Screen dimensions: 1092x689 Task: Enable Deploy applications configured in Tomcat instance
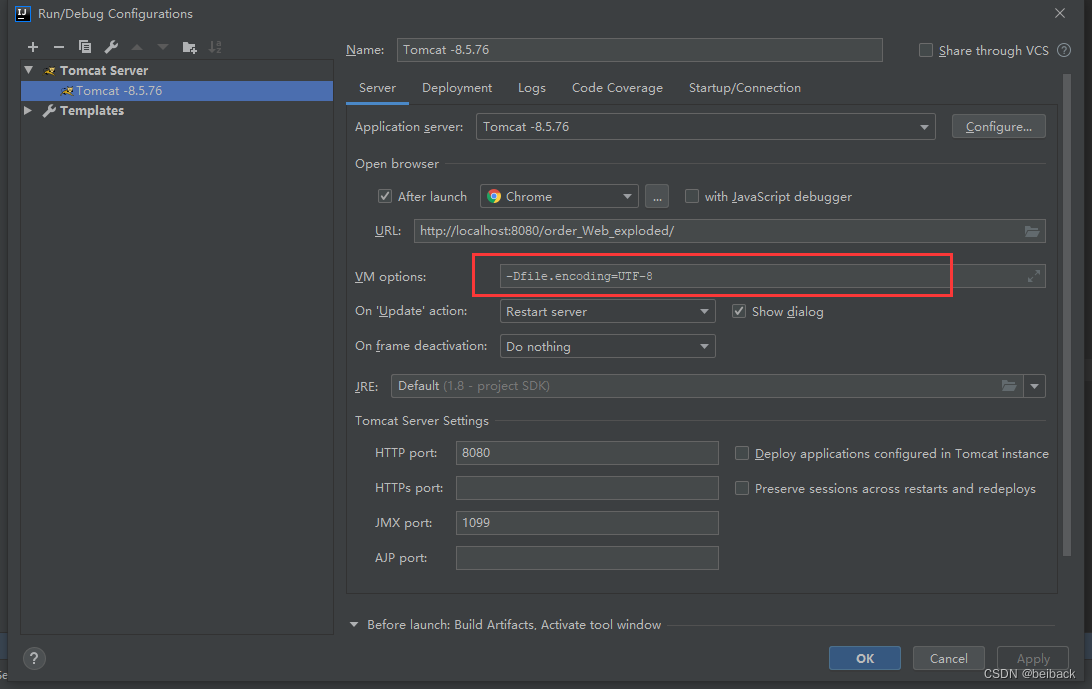tap(742, 454)
